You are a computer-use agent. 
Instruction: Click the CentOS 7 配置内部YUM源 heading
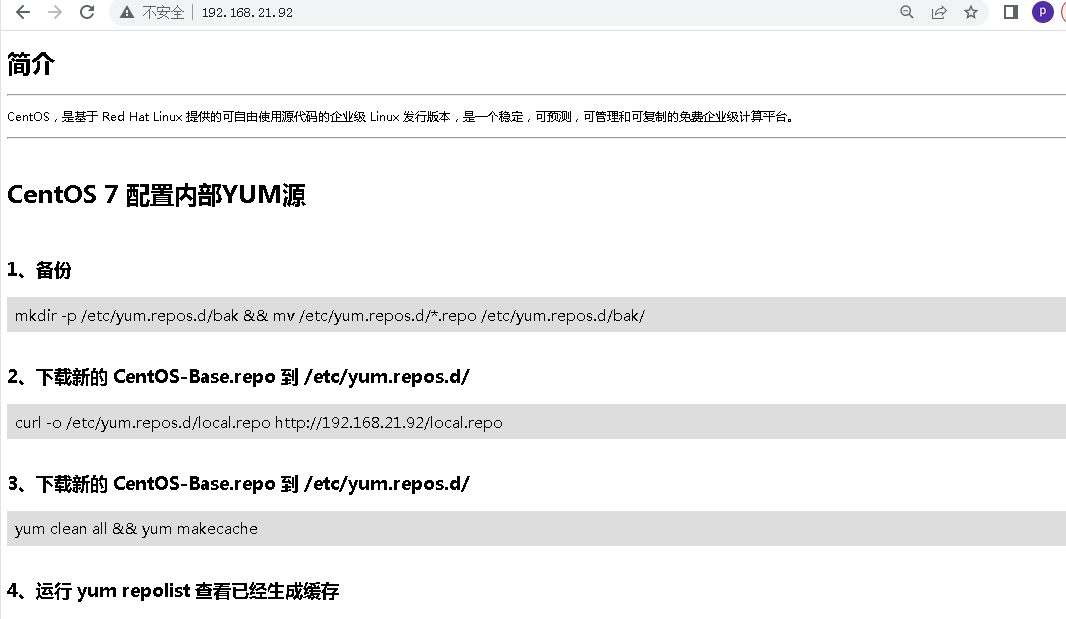156,195
